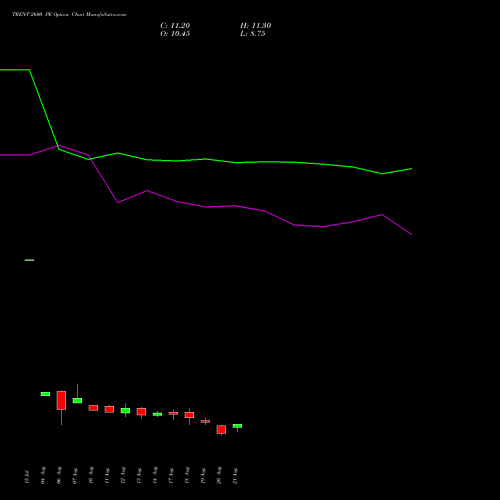Image resolution: width=500 pixels, height=500 pixels.
Task: Click the red 18 Aug candlestick
Action: (x=189, y=415)
